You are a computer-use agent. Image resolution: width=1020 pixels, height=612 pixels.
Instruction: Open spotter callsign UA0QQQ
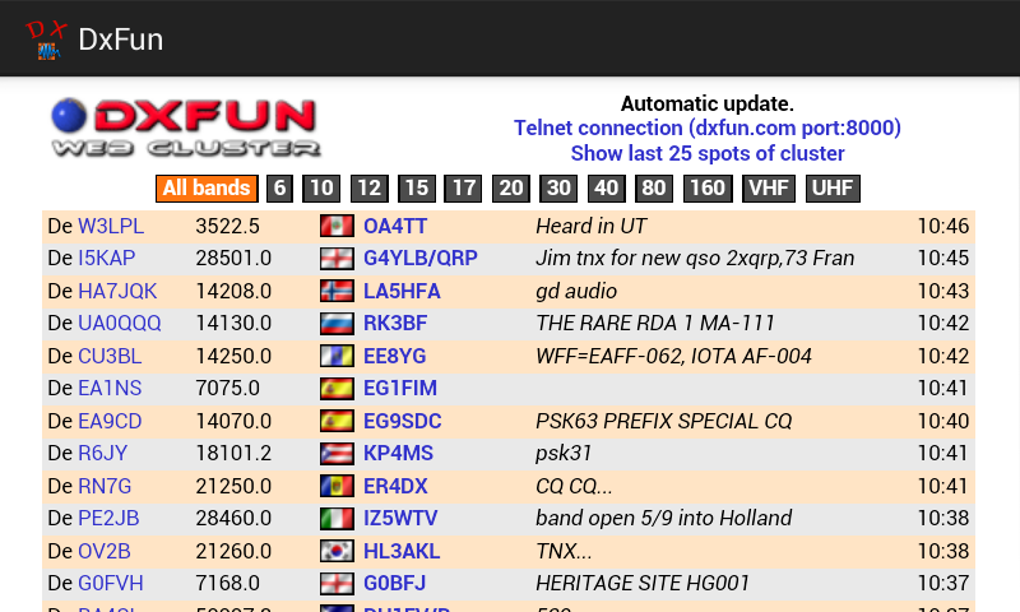(119, 323)
